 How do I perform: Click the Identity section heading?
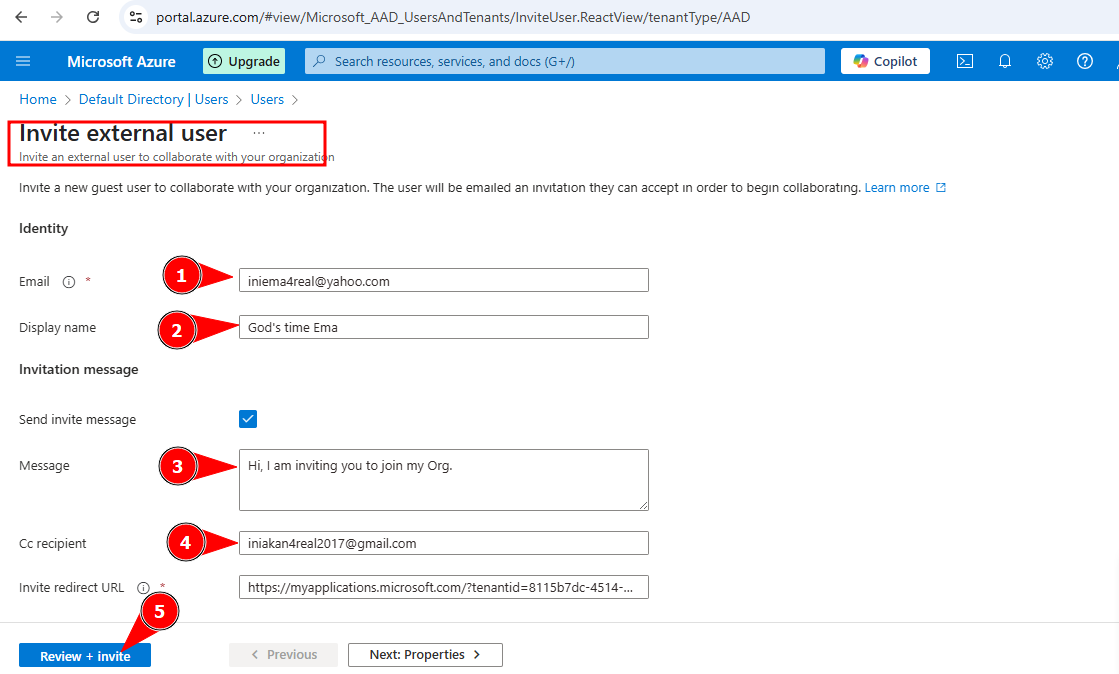pos(44,228)
